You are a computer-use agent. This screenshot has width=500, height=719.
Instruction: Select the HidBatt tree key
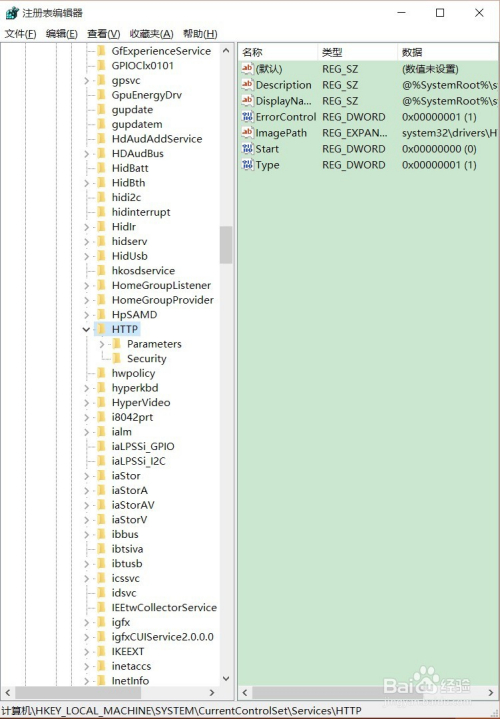pyautogui.click(x=130, y=168)
